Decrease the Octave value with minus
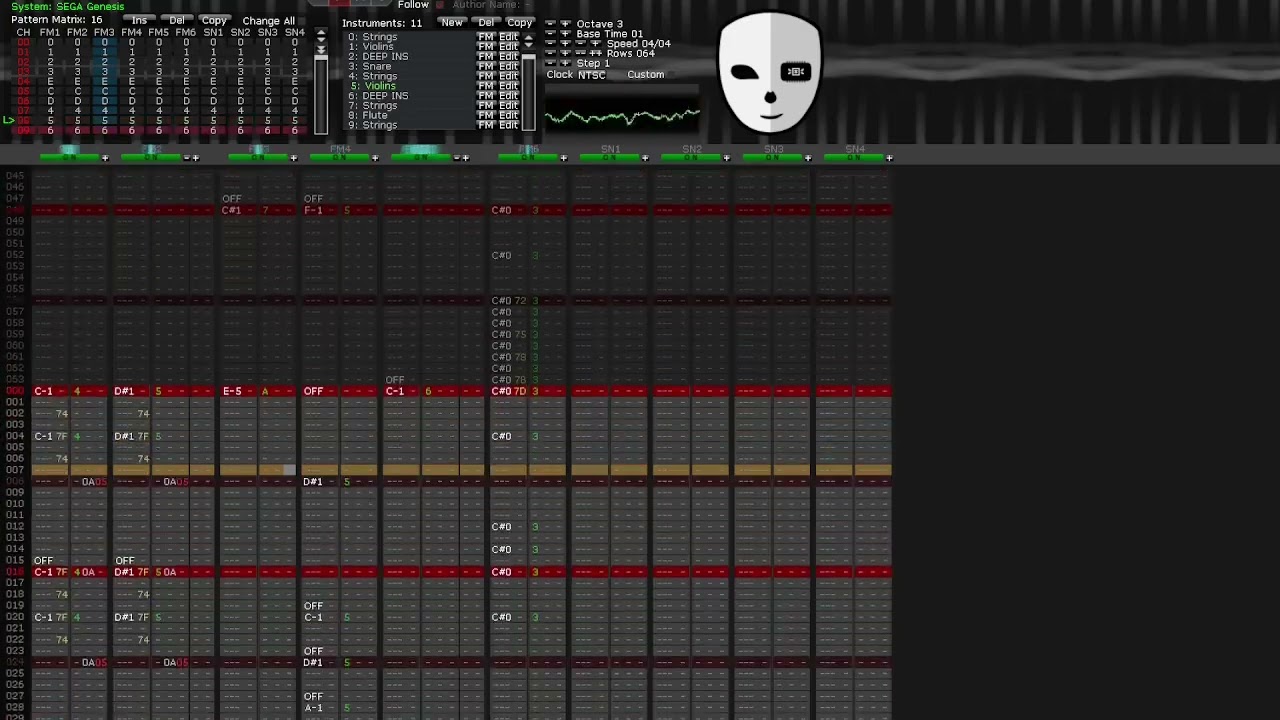This screenshot has height=720, width=1280. click(x=550, y=24)
